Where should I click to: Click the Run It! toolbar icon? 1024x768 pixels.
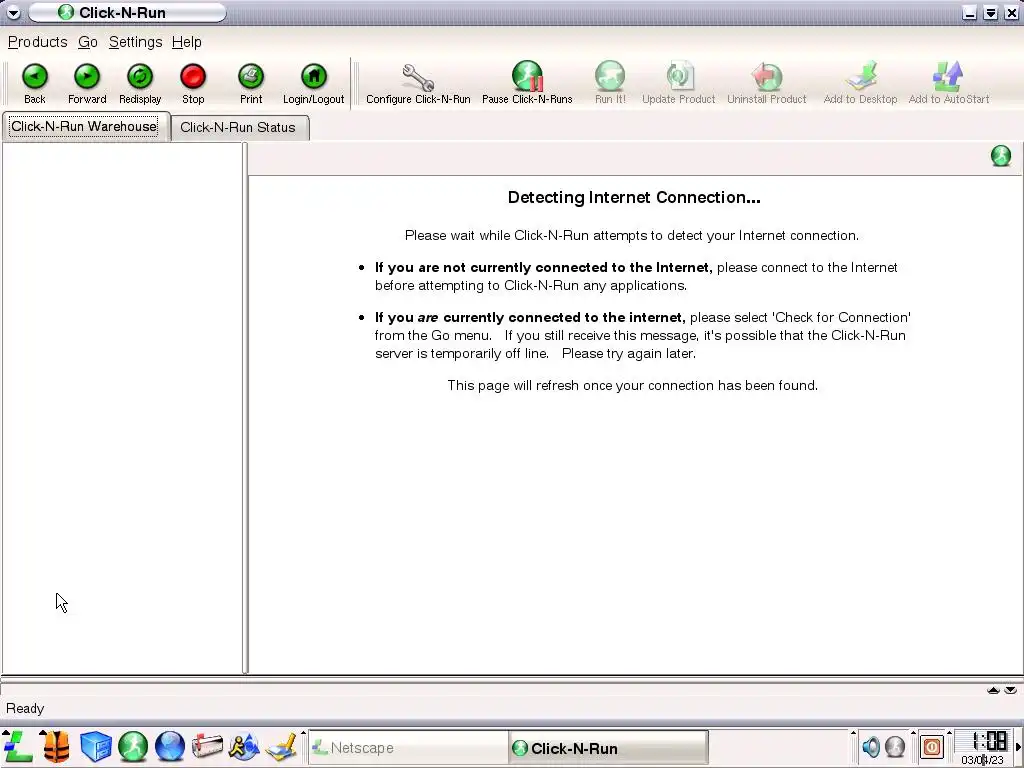(610, 84)
